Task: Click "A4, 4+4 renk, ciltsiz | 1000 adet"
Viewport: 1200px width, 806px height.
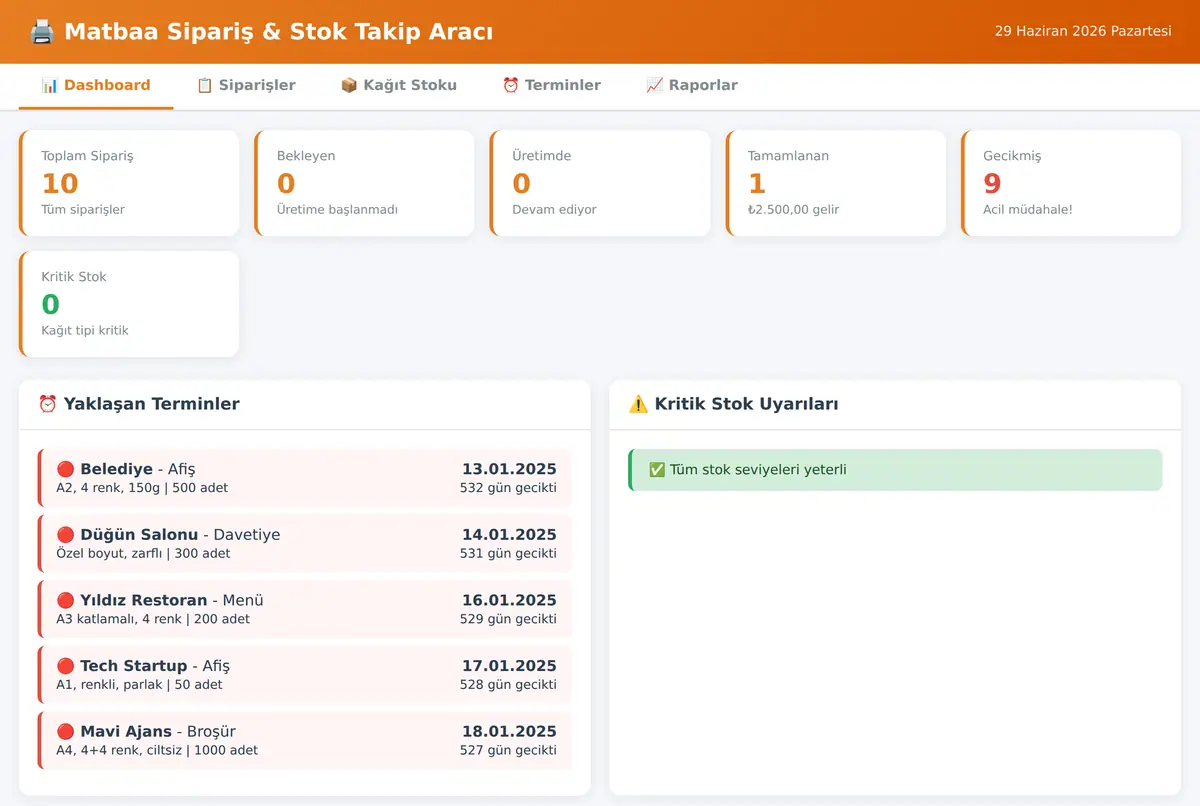Action: (x=157, y=751)
